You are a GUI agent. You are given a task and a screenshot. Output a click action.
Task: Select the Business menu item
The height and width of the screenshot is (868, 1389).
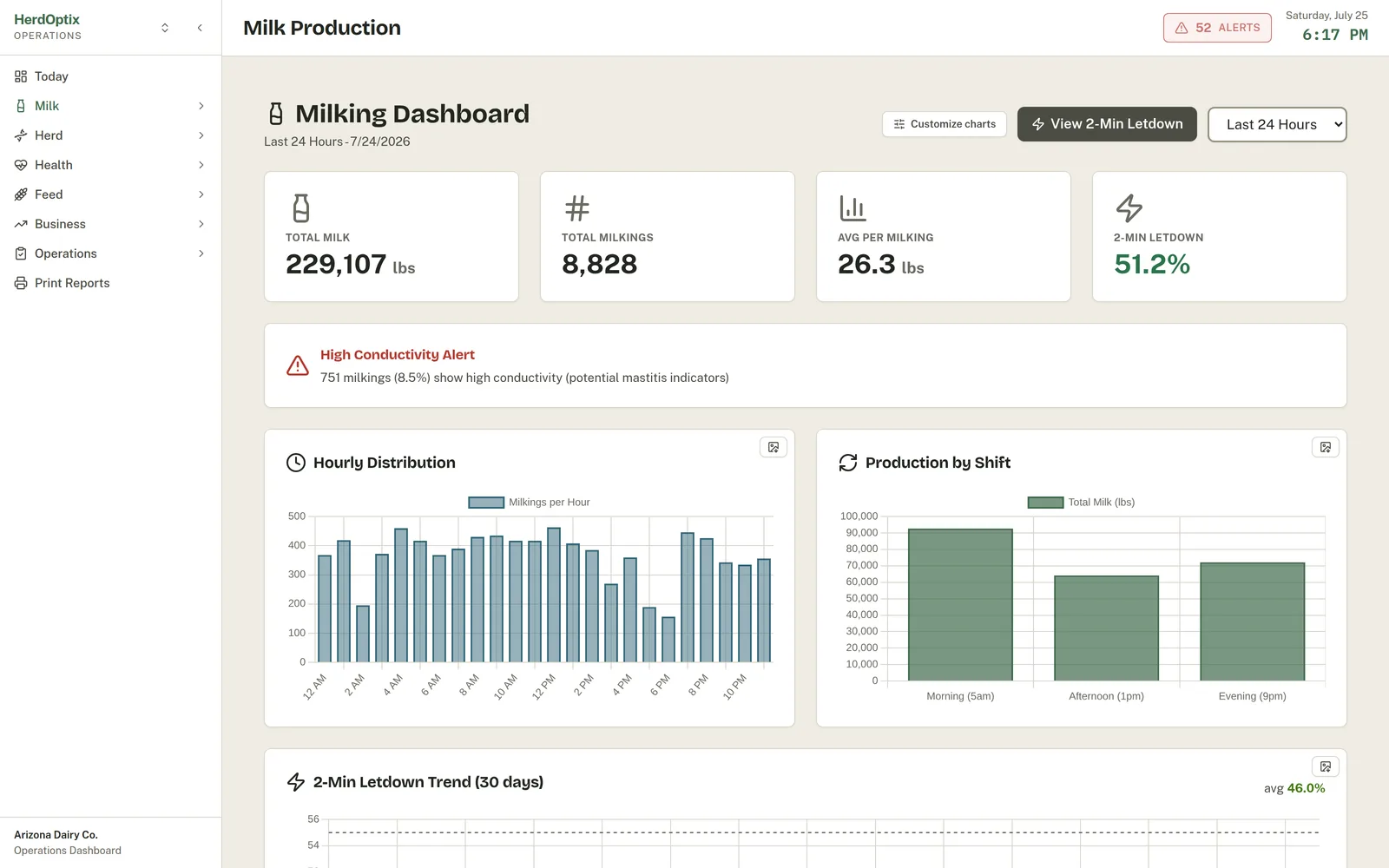pos(111,224)
